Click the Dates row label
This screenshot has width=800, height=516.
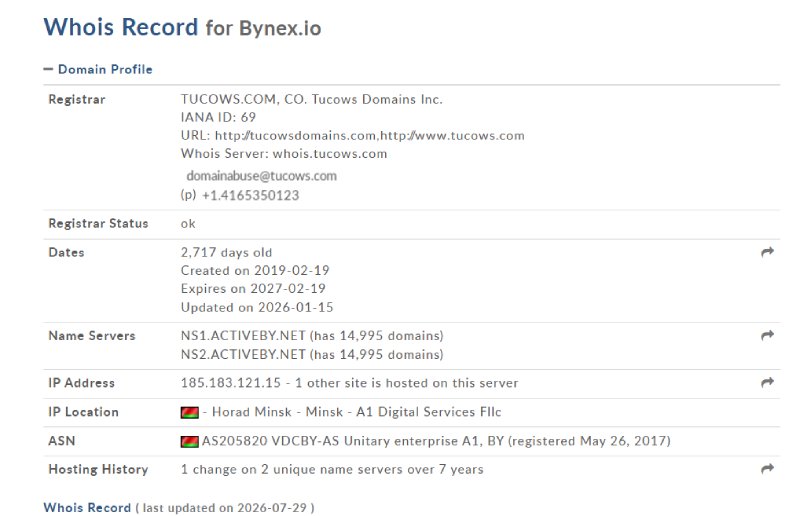(66, 253)
